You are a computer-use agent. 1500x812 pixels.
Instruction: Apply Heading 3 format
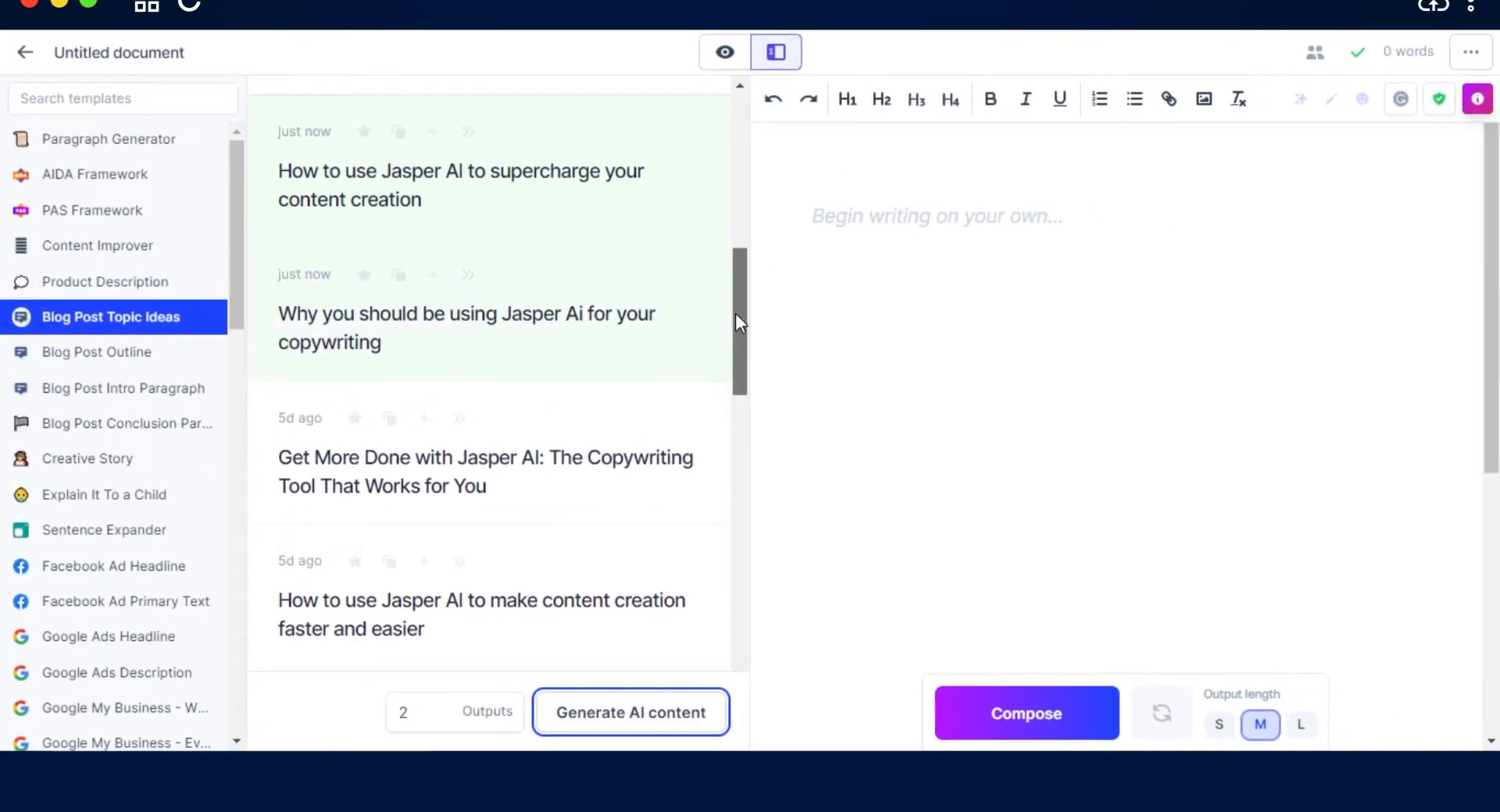(916, 99)
